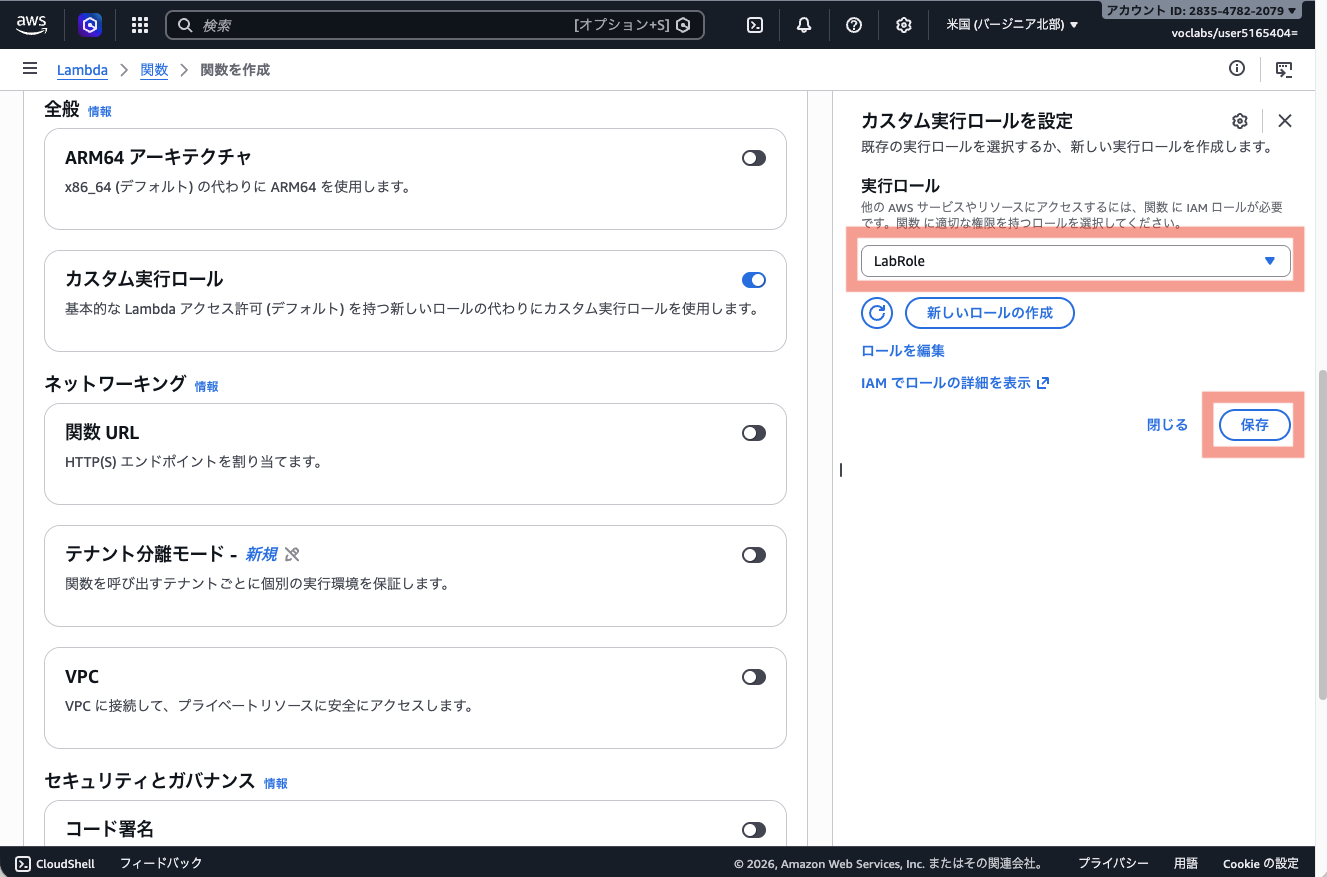Refresh the execution role list

(877, 313)
